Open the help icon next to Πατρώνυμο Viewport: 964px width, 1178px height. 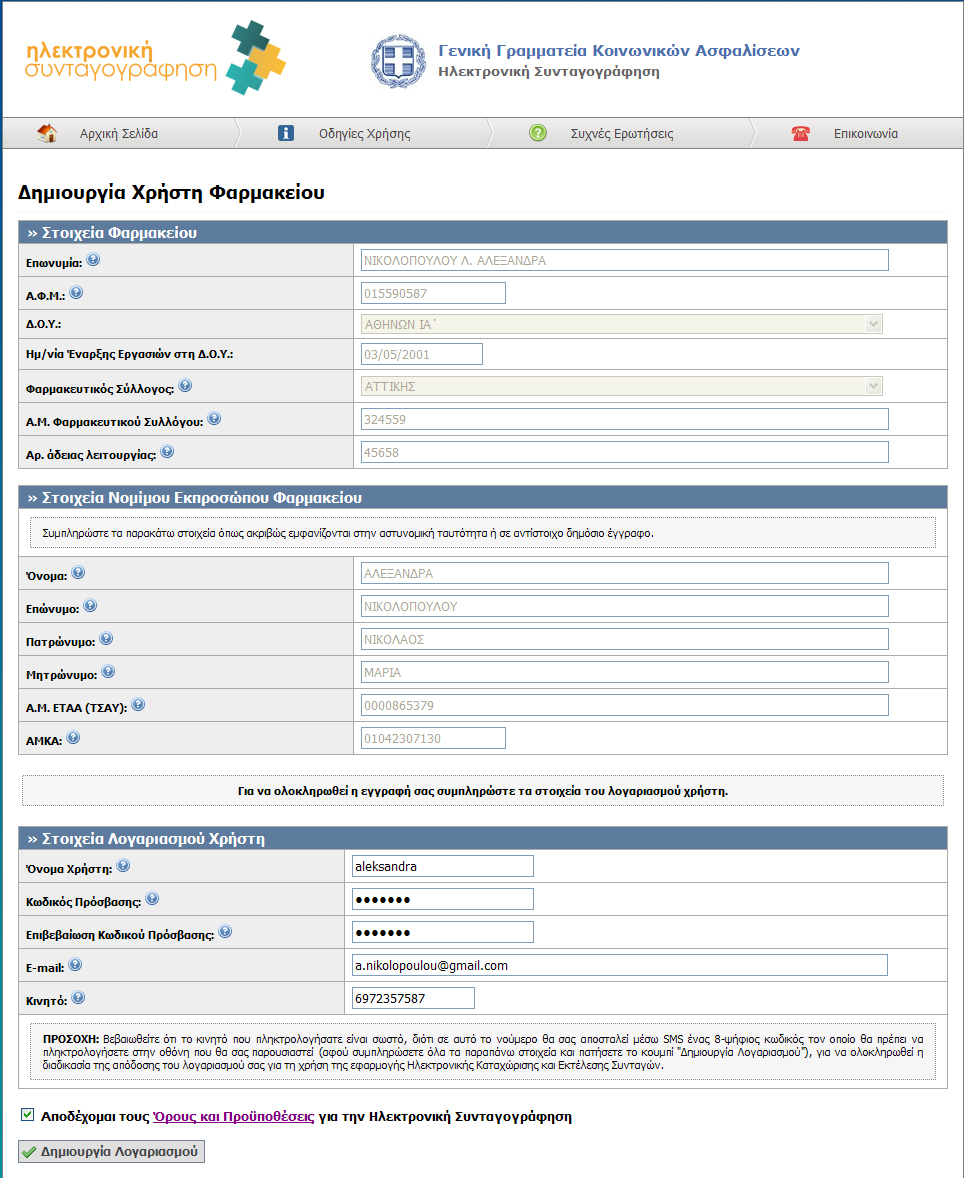click(x=107, y=639)
